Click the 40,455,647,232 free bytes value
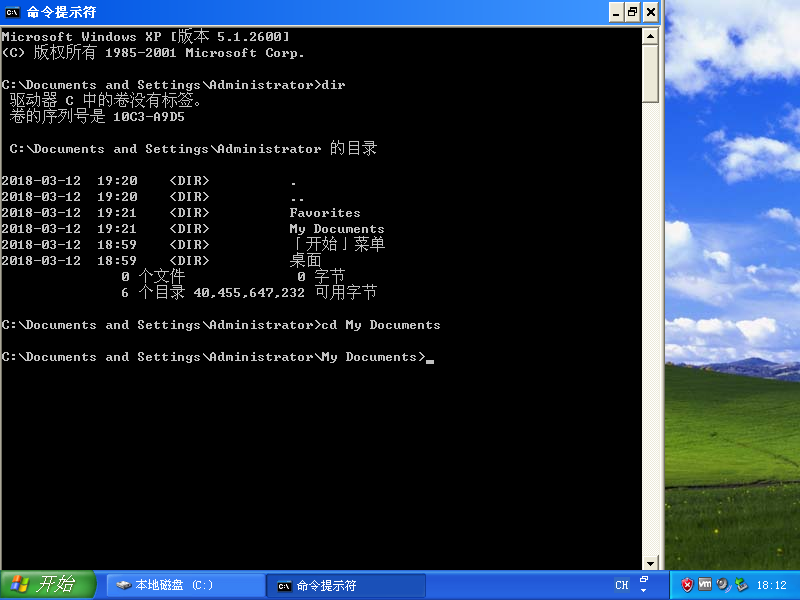800x600 pixels. 249,293
